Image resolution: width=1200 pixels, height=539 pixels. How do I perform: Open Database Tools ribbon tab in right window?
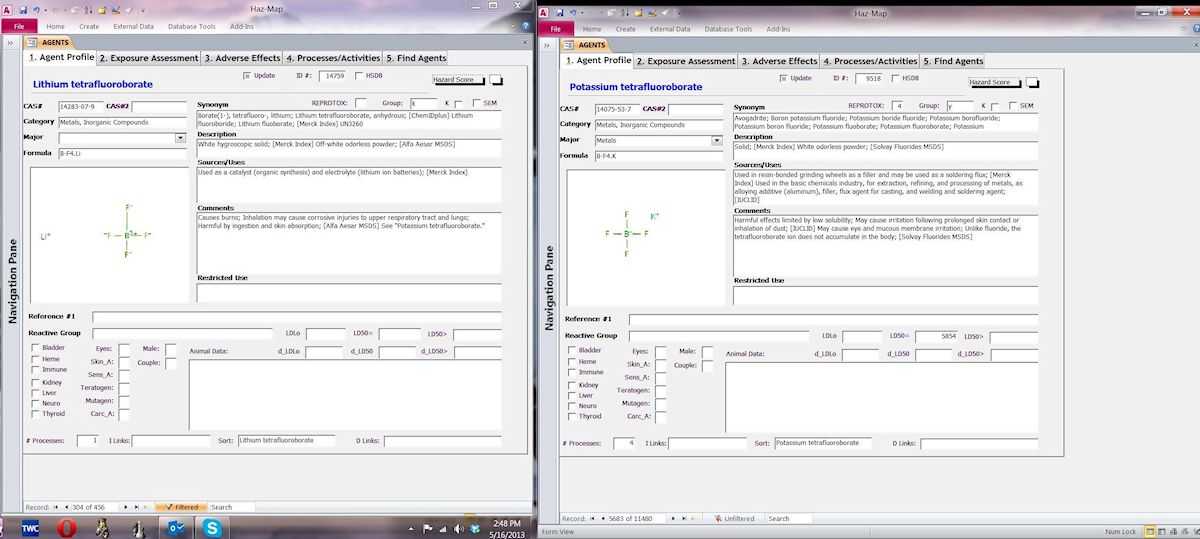728,29
